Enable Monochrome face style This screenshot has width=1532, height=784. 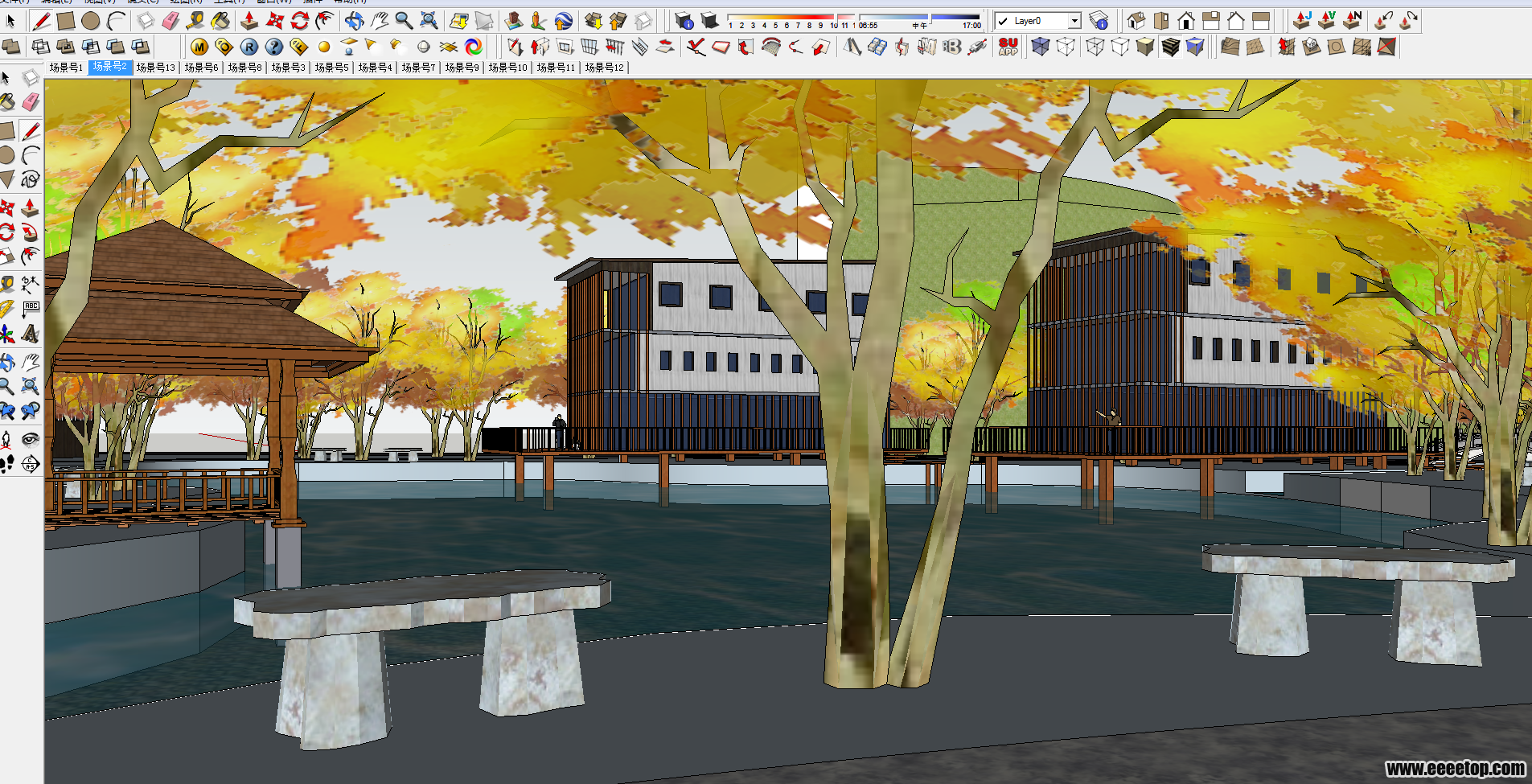pyautogui.click(x=1195, y=47)
